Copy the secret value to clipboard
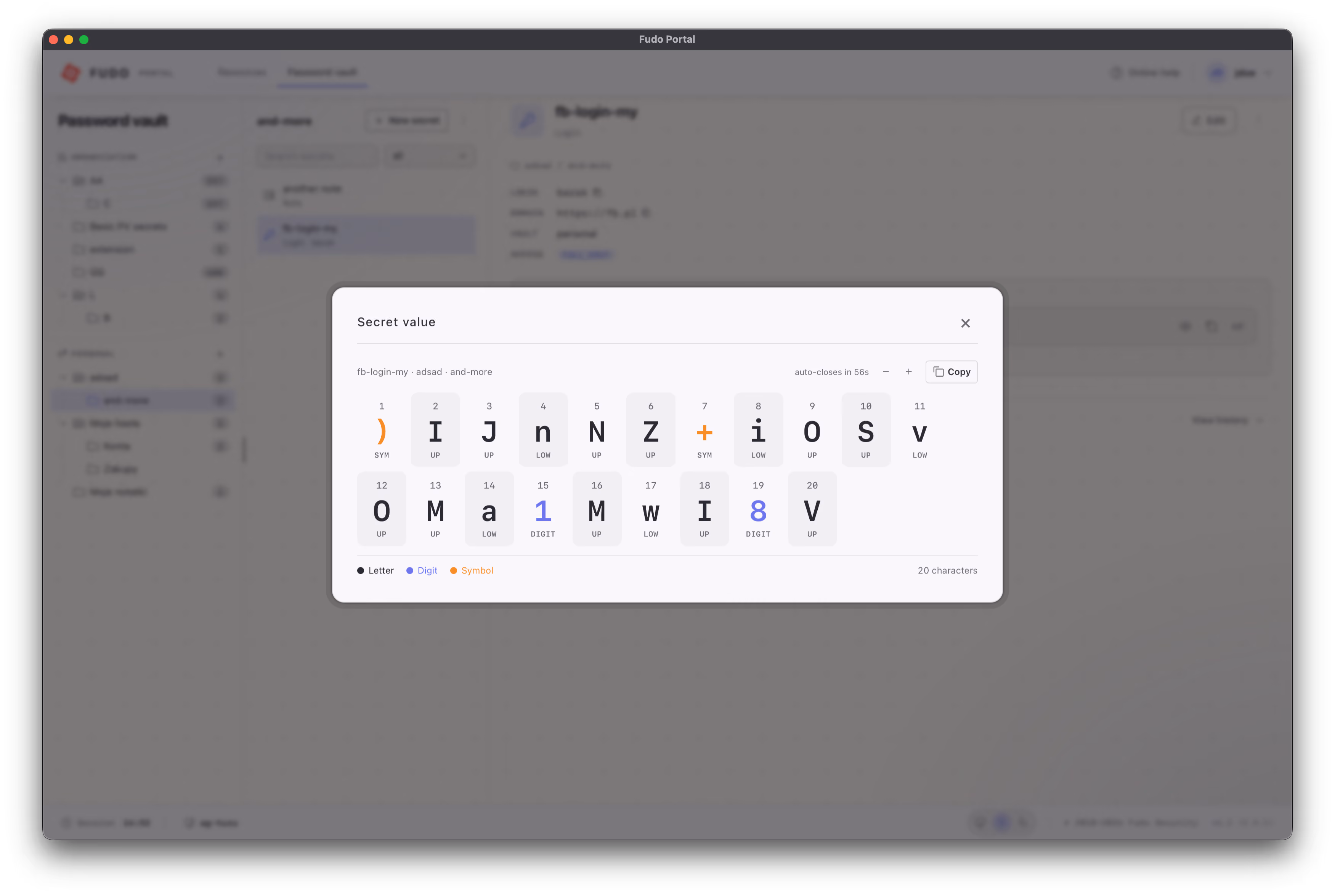1335x896 pixels. (951, 372)
